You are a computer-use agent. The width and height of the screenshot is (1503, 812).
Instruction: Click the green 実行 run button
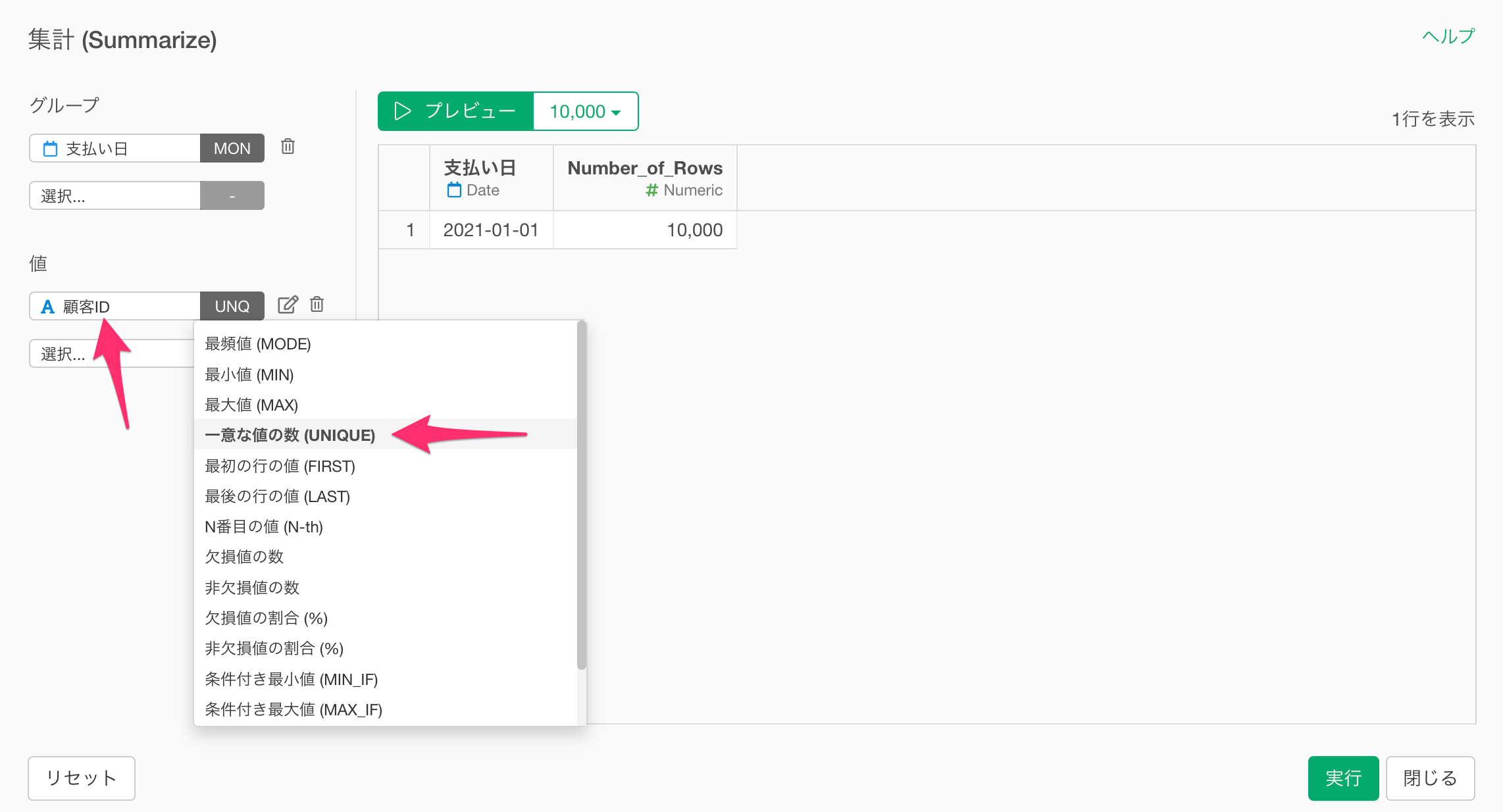click(x=1342, y=778)
